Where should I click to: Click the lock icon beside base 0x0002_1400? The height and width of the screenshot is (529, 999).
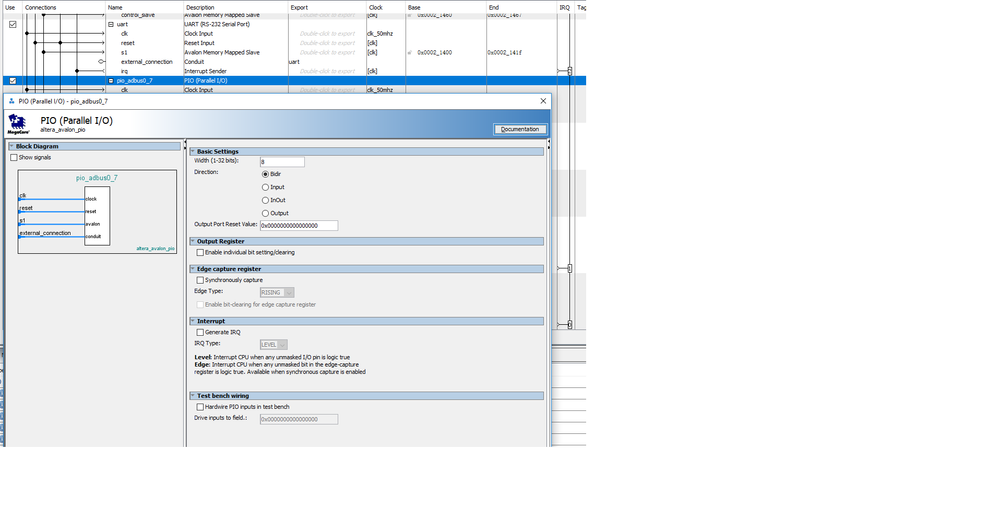(410, 52)
